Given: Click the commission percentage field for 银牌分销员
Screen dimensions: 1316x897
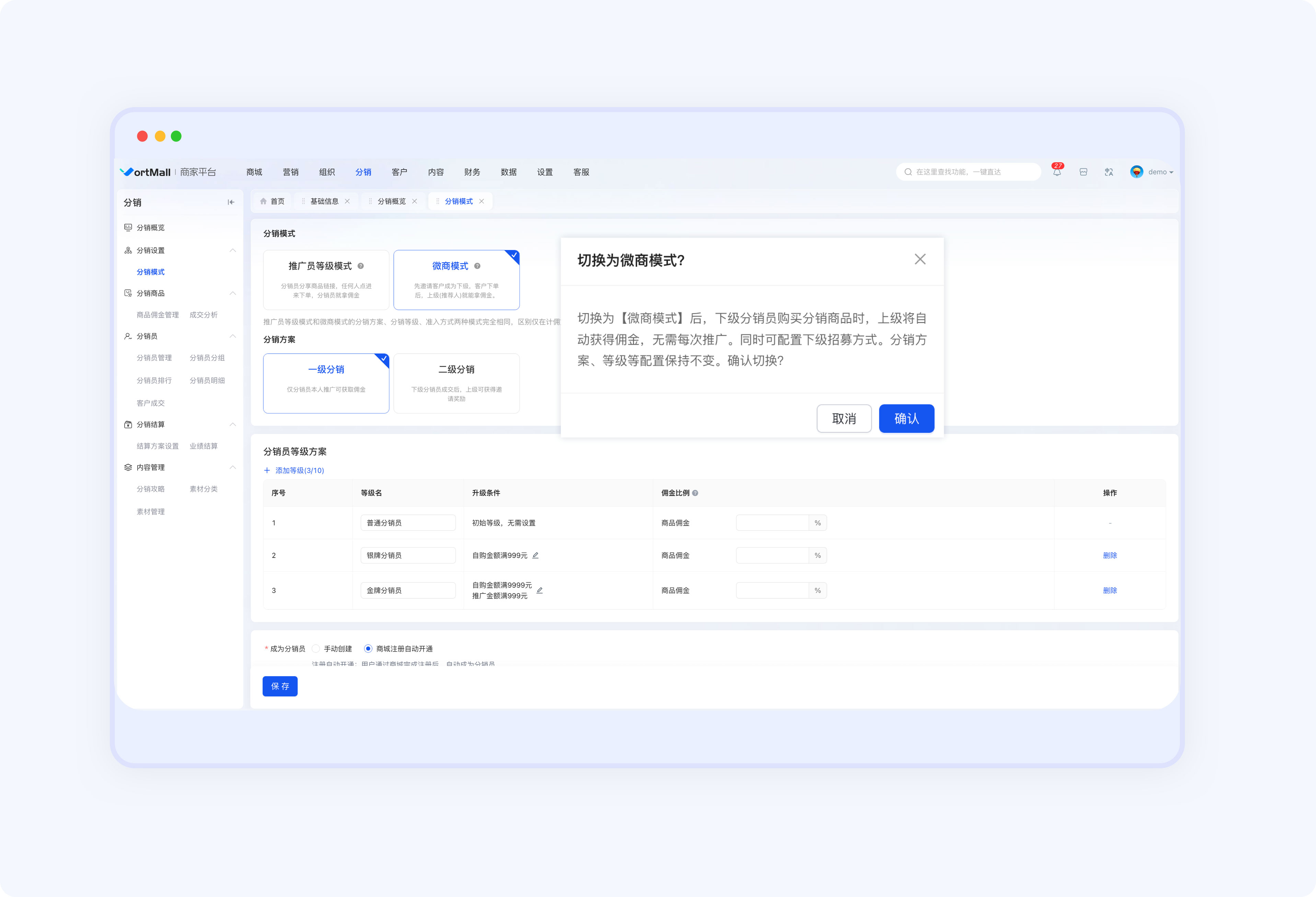Looking at the screenshot, I should pyautogui.click(x=772, y=555).
